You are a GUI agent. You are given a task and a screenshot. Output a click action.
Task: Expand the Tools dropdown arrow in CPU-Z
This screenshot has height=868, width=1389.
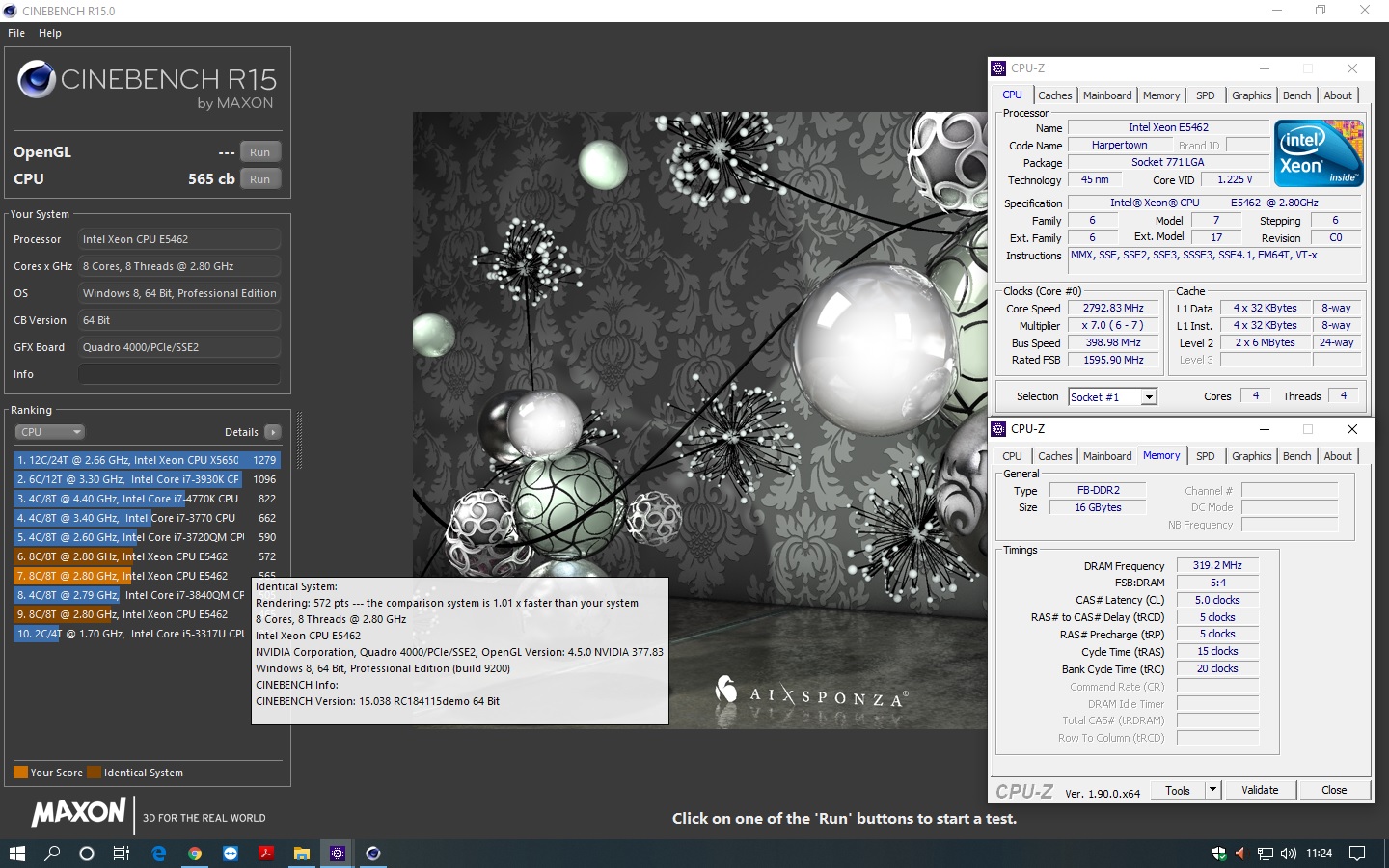[x=1213, y=790]
